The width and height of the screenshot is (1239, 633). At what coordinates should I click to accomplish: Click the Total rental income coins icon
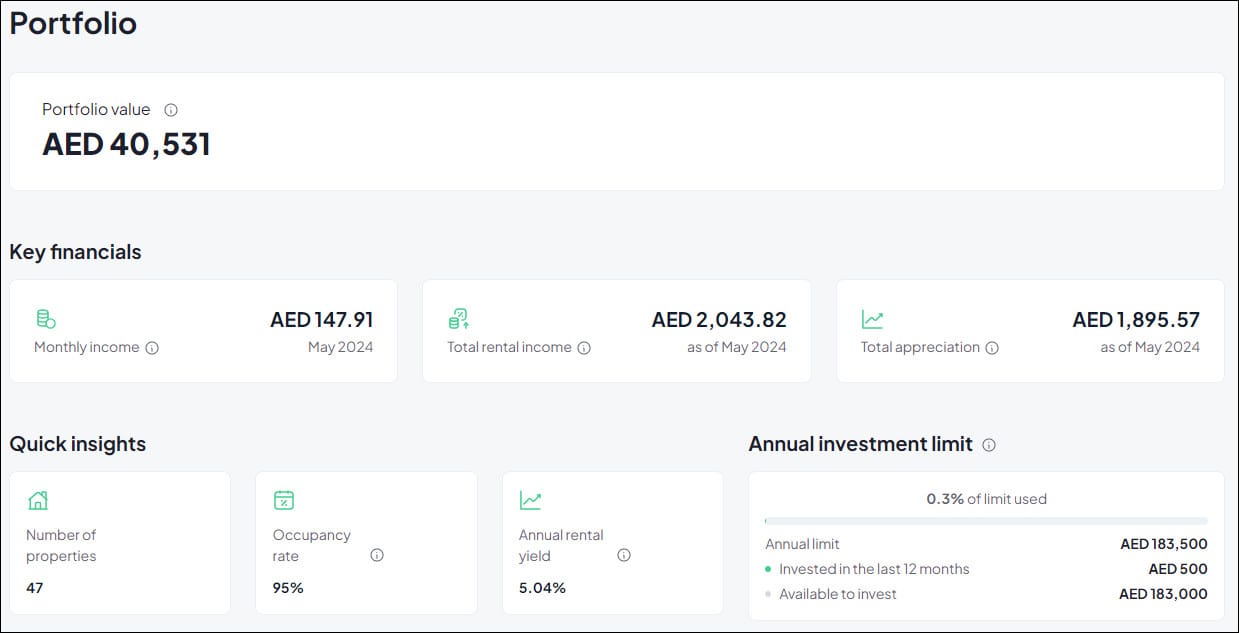click(x=459, y=319)
